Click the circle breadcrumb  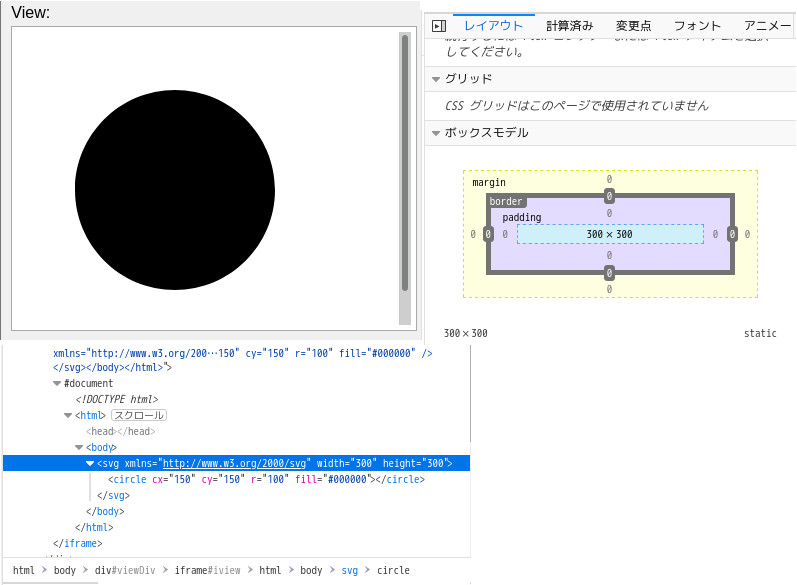(393, 570)
